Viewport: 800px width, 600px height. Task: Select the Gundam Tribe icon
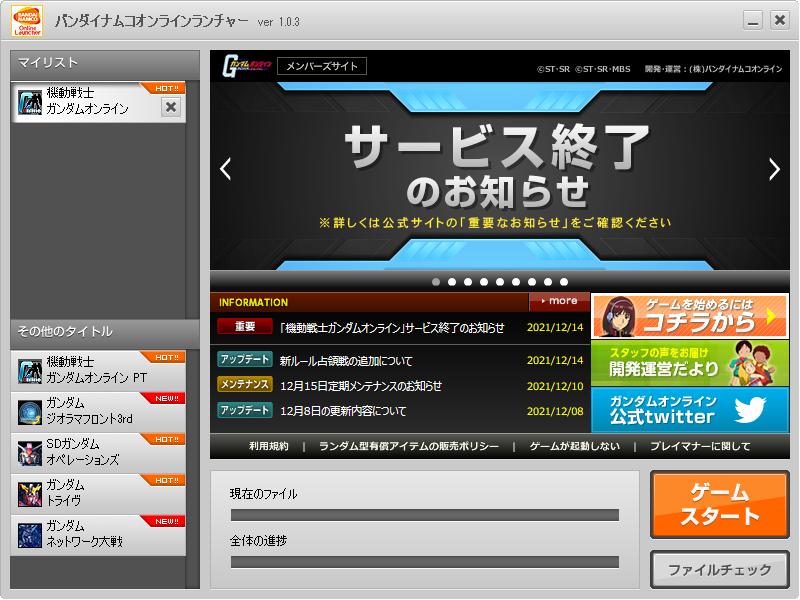[30, 493]
